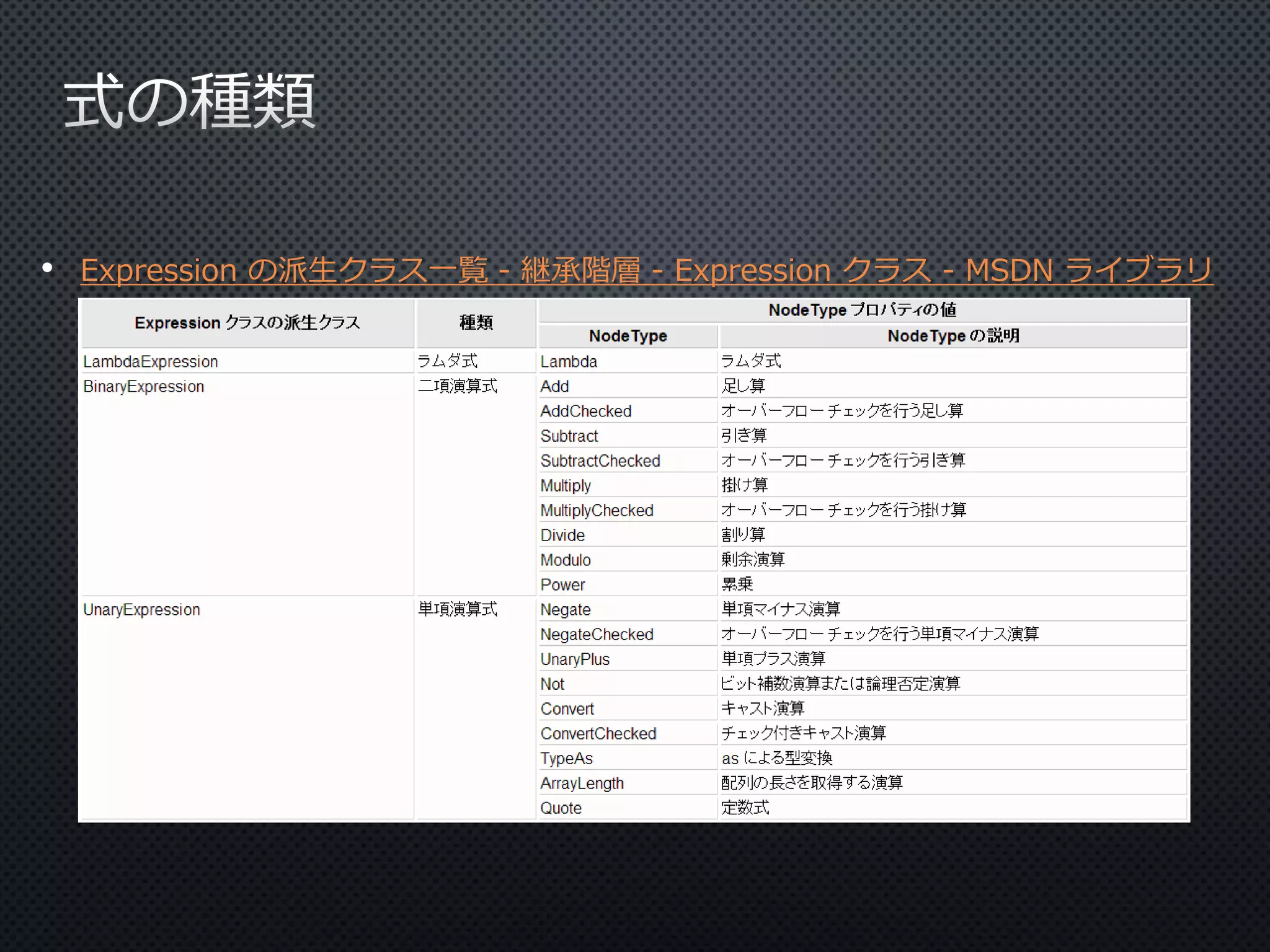Click the NodeType sub-column header

click(628, 336)
